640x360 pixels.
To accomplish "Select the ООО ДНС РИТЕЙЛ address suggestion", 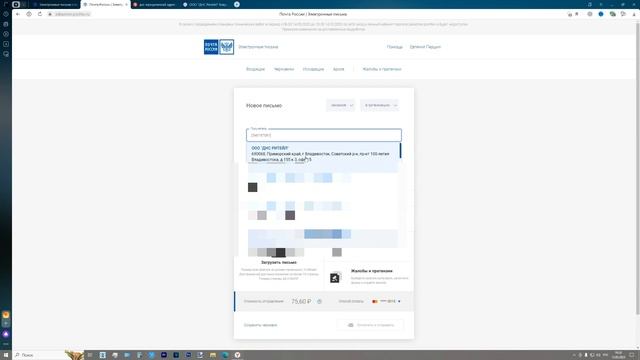I will [323, 154].
